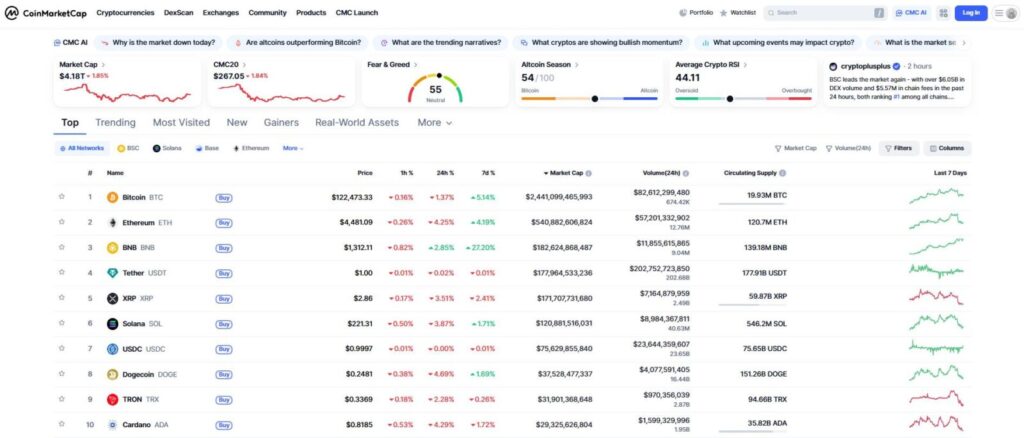Ask "Why is the market down today?"
This screenshot has height=438, width=1024.
(x=158, y=42)
